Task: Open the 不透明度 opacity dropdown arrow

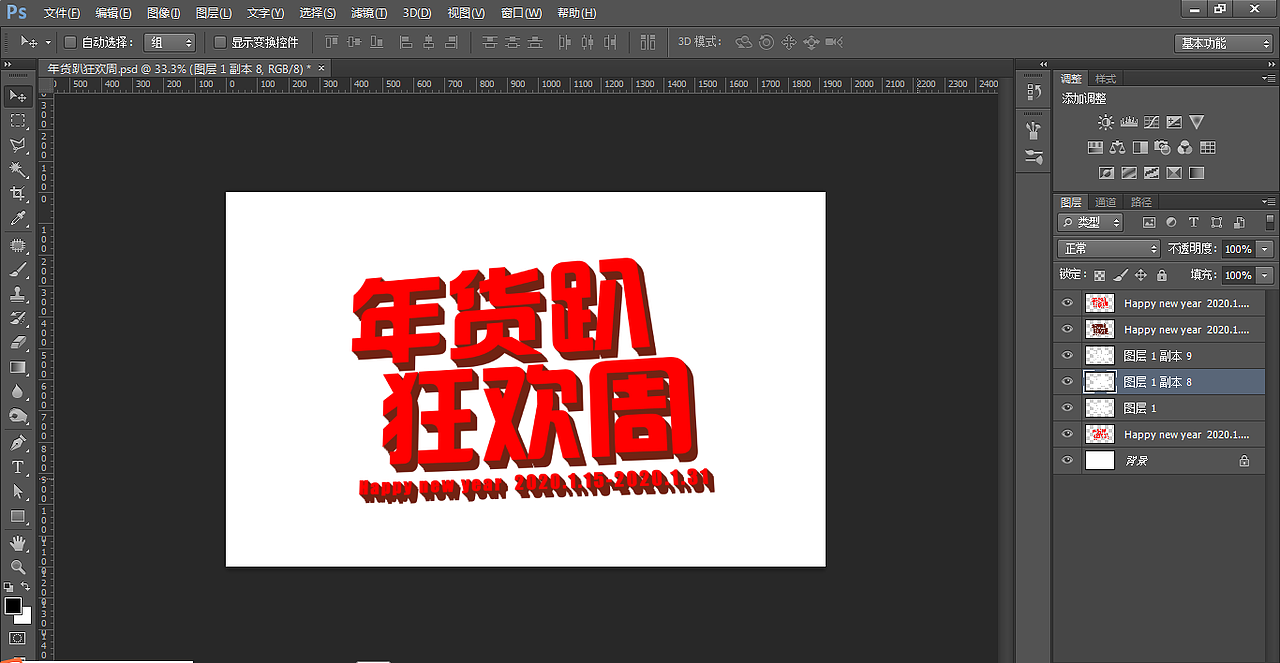Action: (x=1264, y=248)
